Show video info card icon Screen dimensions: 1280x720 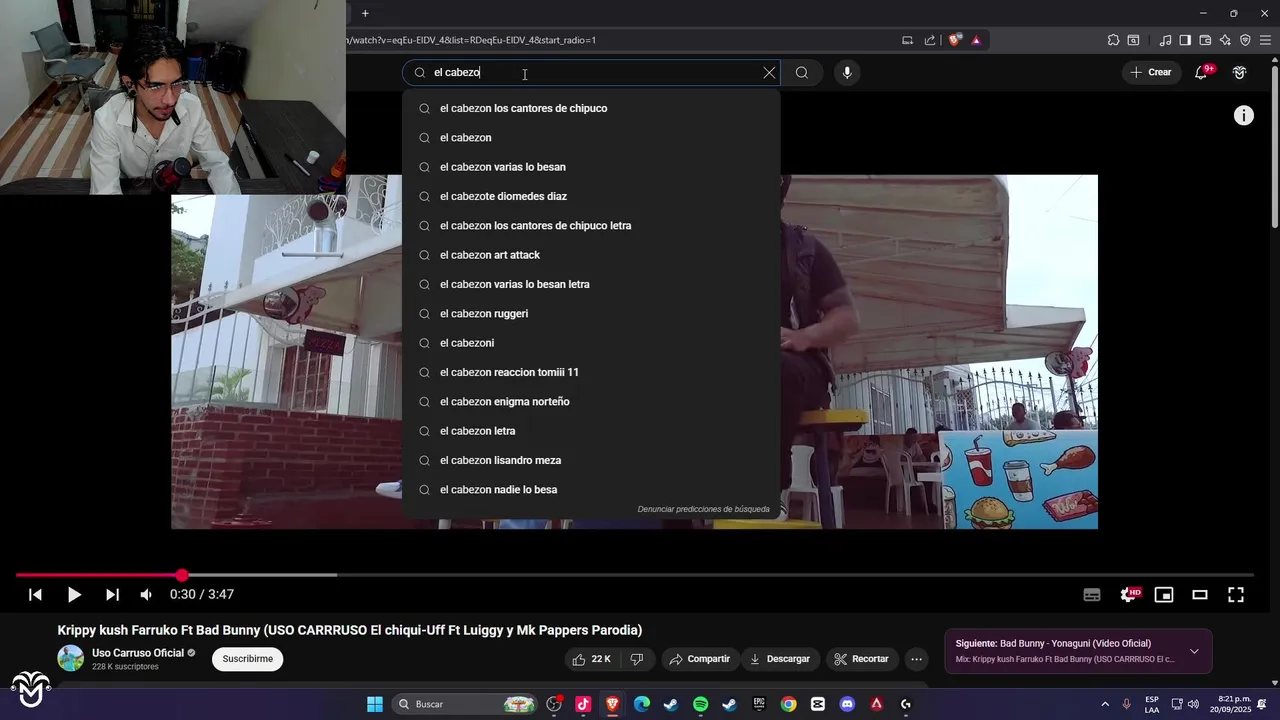click(x=1244, y=116)
